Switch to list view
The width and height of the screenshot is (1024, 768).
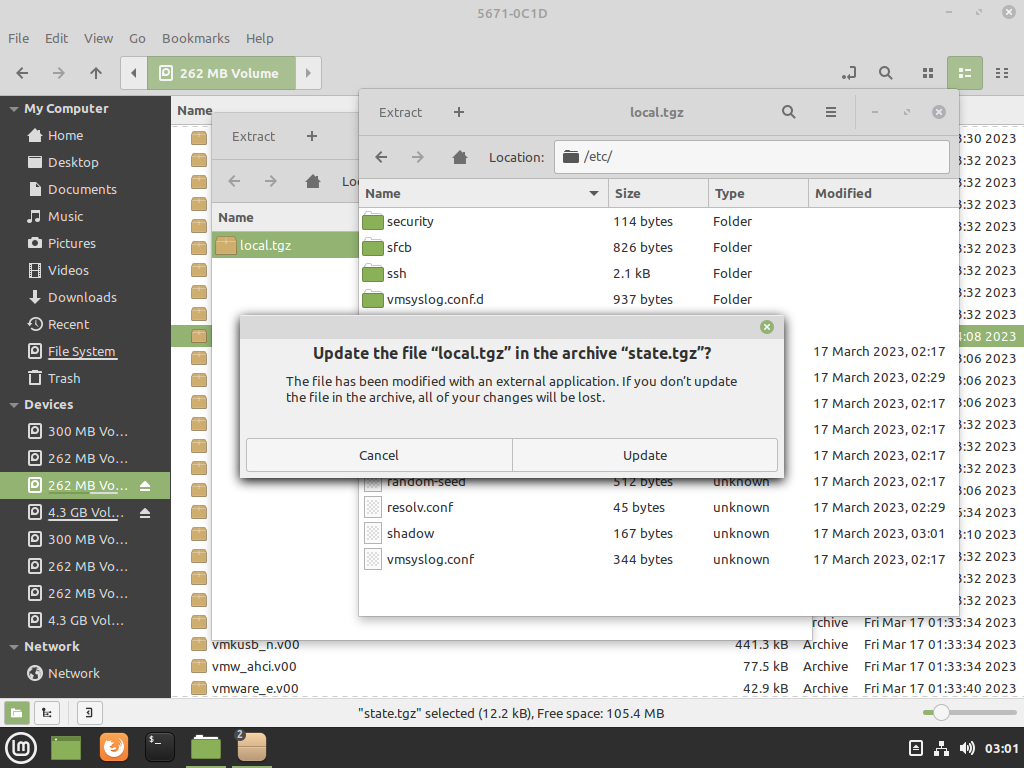pos(965,73)
